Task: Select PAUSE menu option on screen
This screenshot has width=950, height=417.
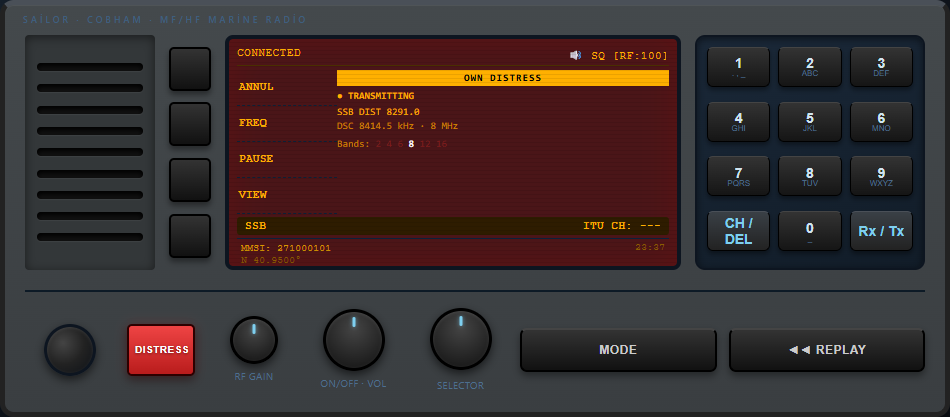Action: (x=256, y=159)
